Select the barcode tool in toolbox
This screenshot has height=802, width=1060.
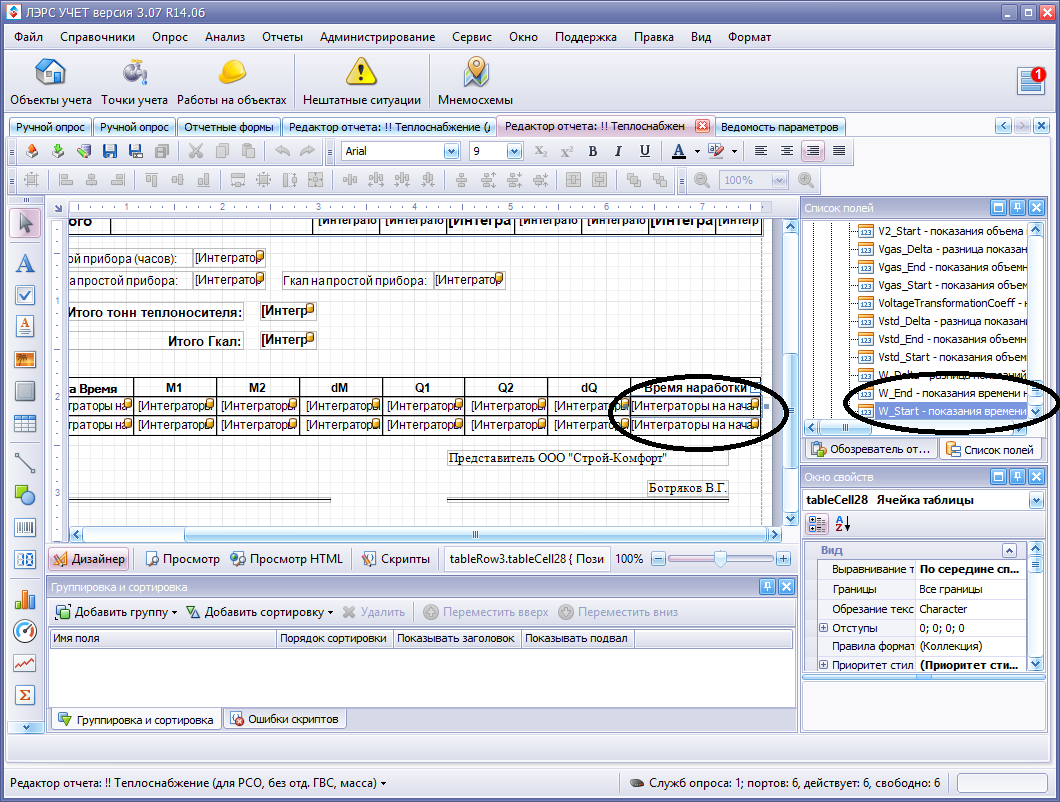point(25,528)
